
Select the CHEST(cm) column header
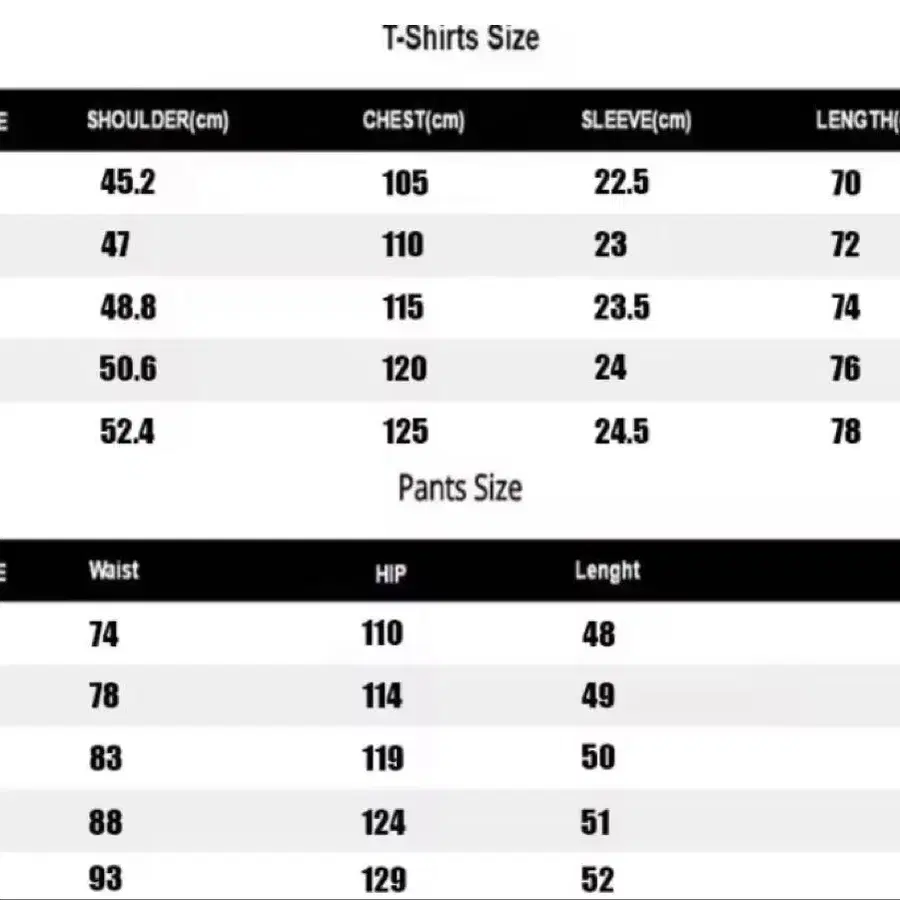point(413,120)
